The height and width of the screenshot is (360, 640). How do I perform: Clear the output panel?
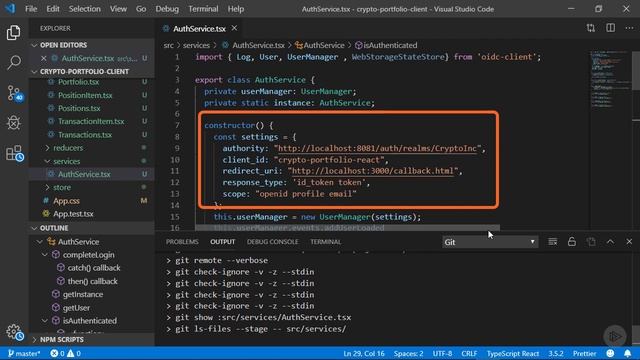(553, 242)
